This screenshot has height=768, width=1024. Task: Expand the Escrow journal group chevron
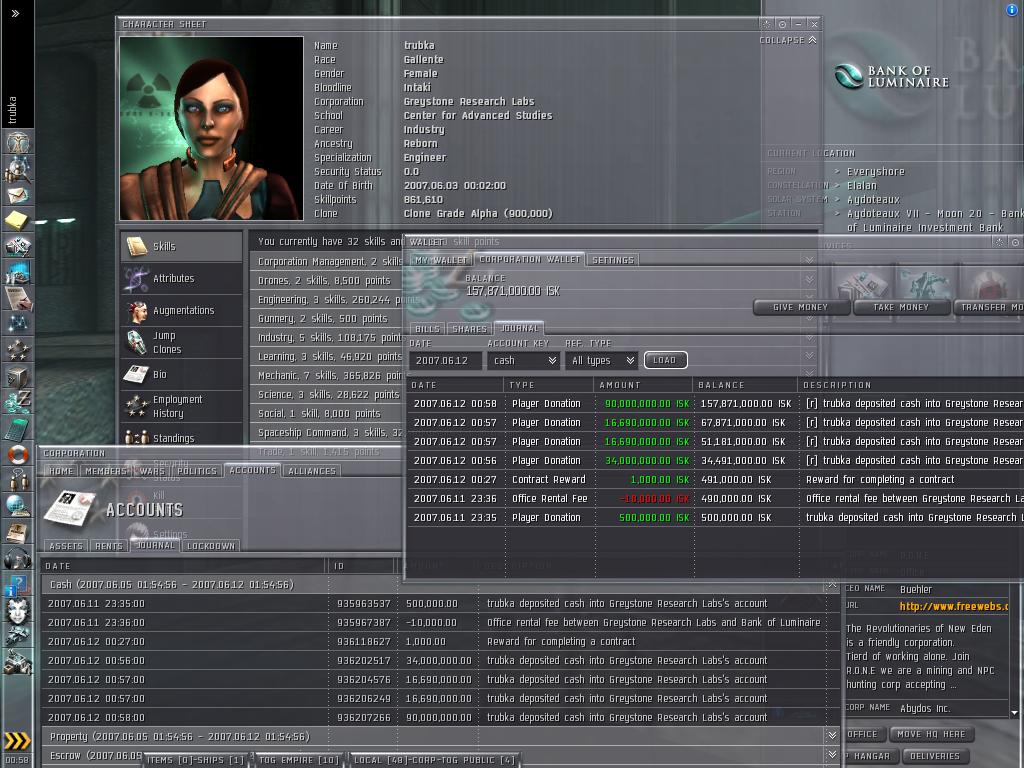832,755
